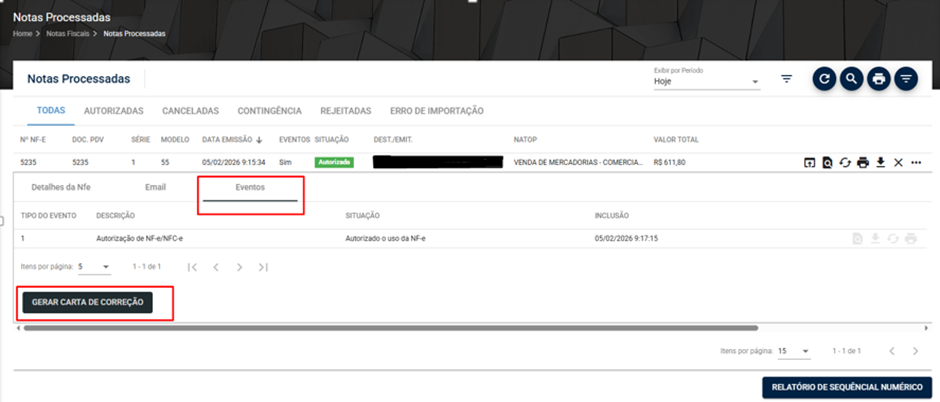Screen dimensions: 940x402
Task: Click the round refresh button in header
Action: coord(824,79)
